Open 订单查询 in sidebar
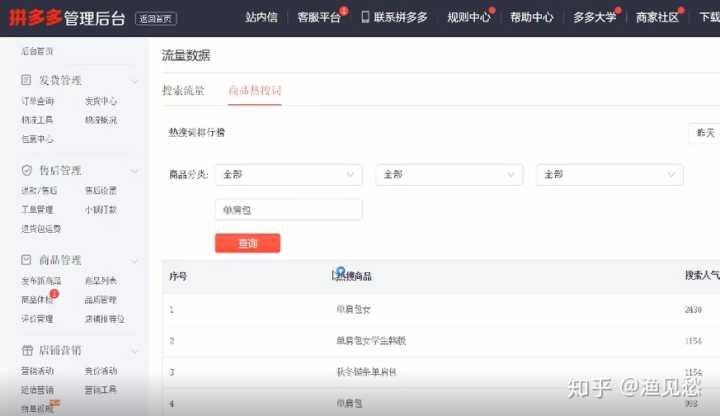This screenshot has height=416, width=720. tap(38, 101)
